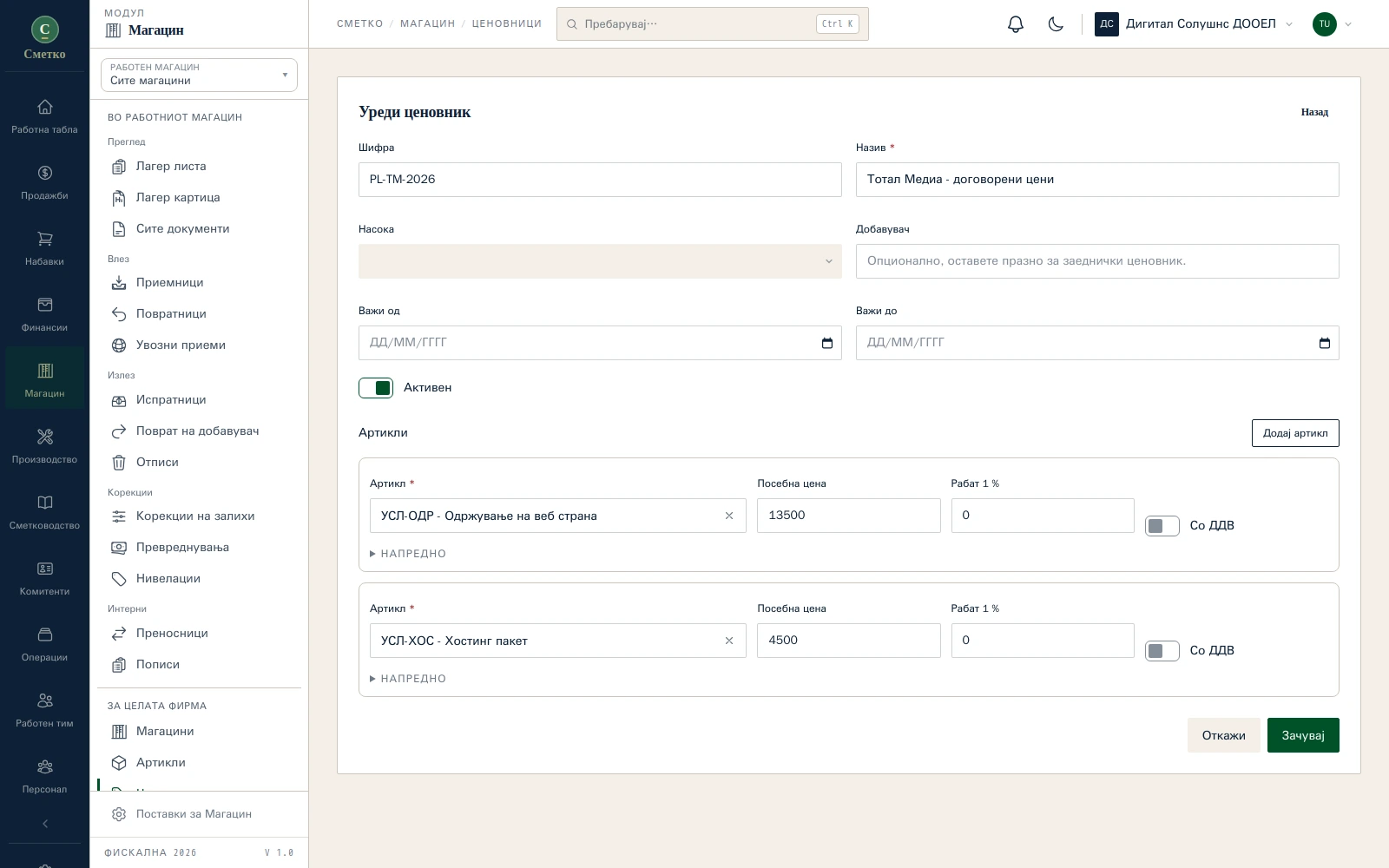Expand Напредно under УСЛ-ХОС article

(408, 679)
